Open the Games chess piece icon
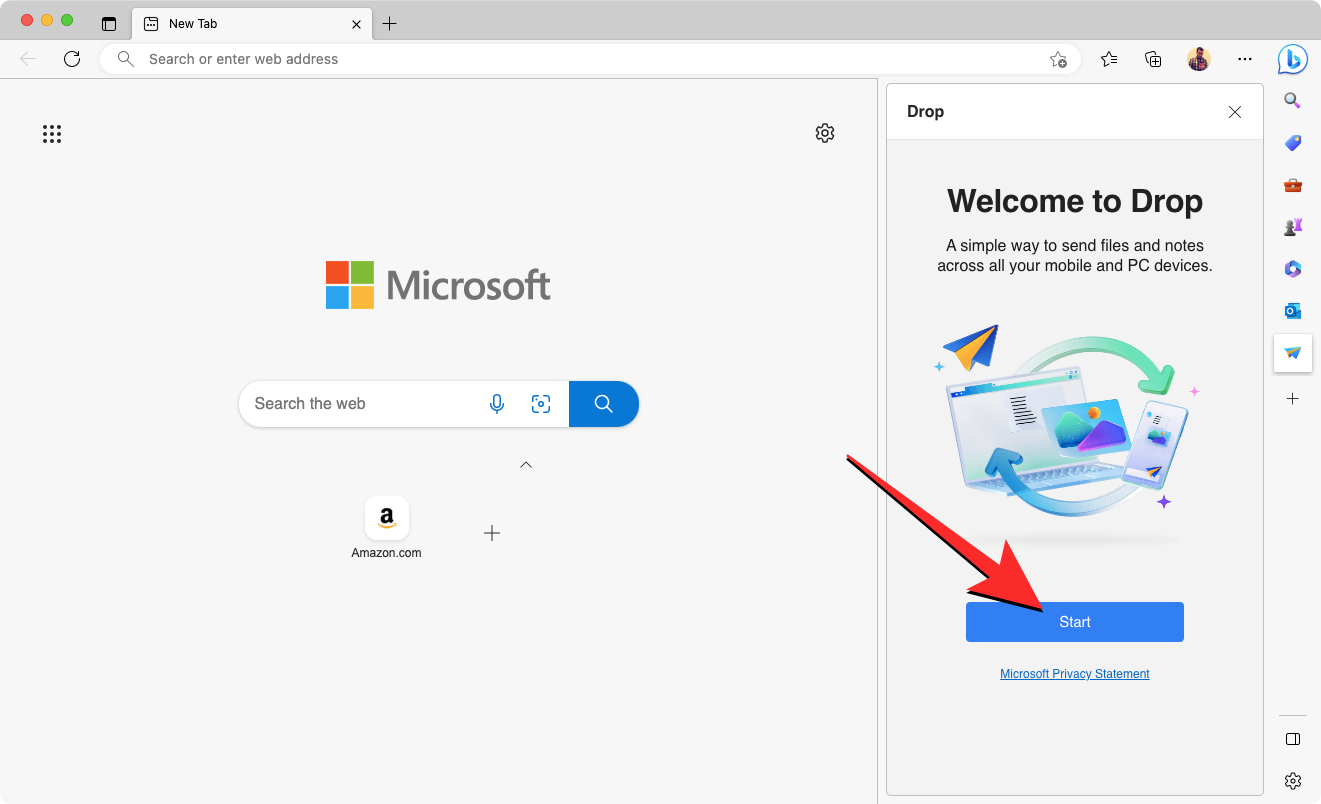 pos(1292,227)
